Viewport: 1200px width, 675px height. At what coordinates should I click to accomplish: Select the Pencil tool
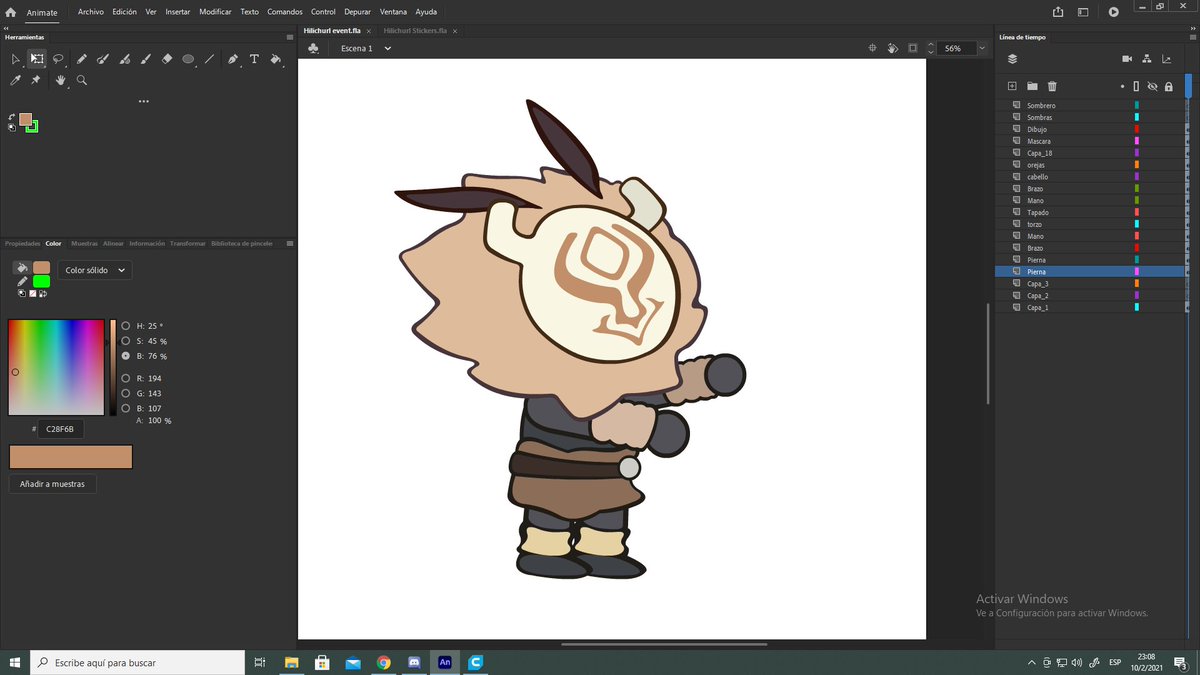[x=82, y=59]
